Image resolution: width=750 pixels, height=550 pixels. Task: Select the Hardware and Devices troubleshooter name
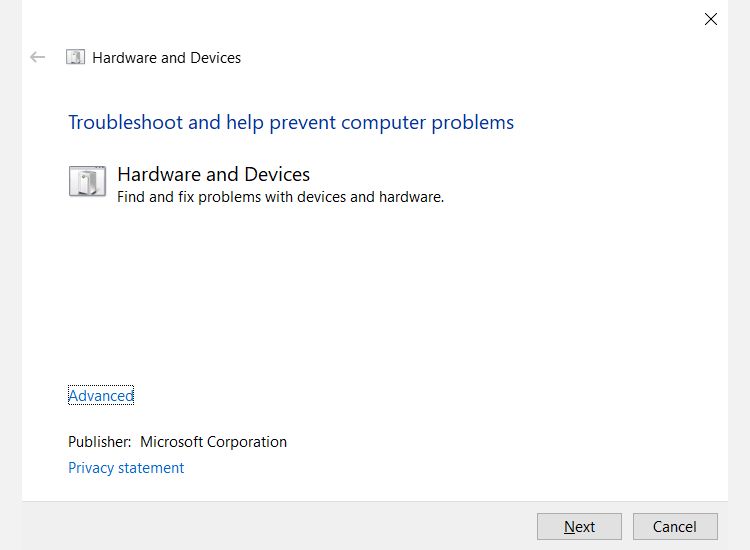(x=213, y=174)
